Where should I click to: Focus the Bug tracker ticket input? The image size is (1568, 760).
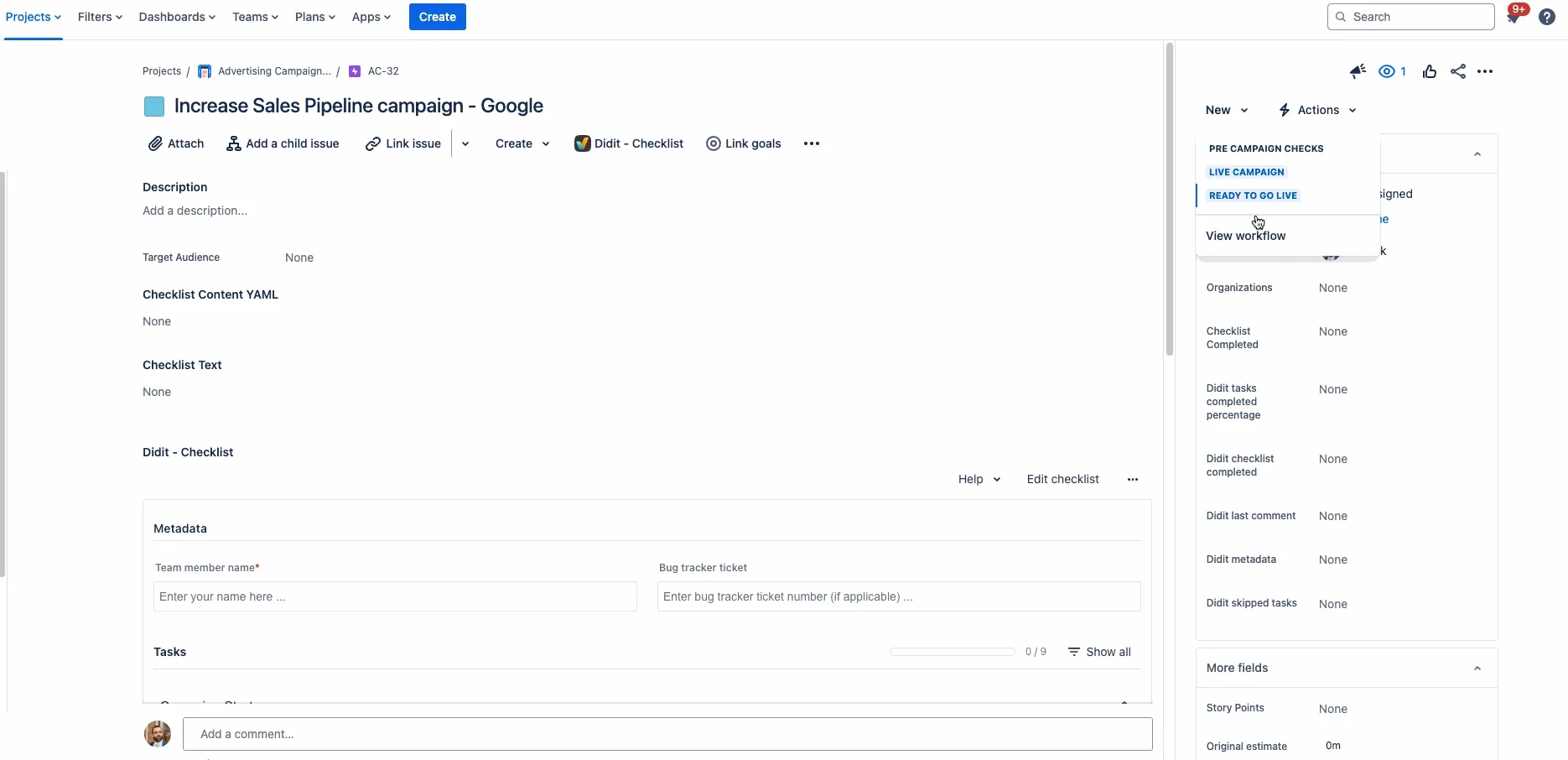(x=899, y=596)
